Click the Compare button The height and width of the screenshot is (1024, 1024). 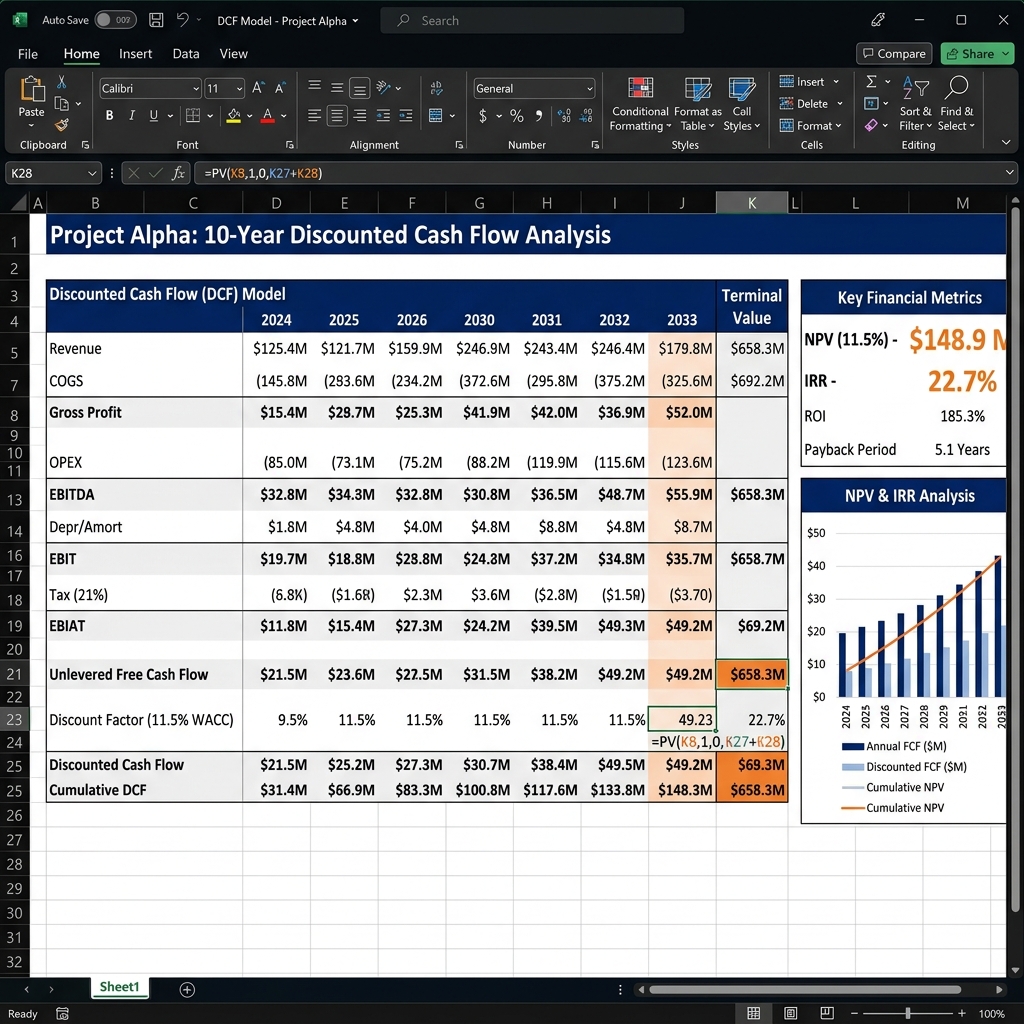(894, 54)
